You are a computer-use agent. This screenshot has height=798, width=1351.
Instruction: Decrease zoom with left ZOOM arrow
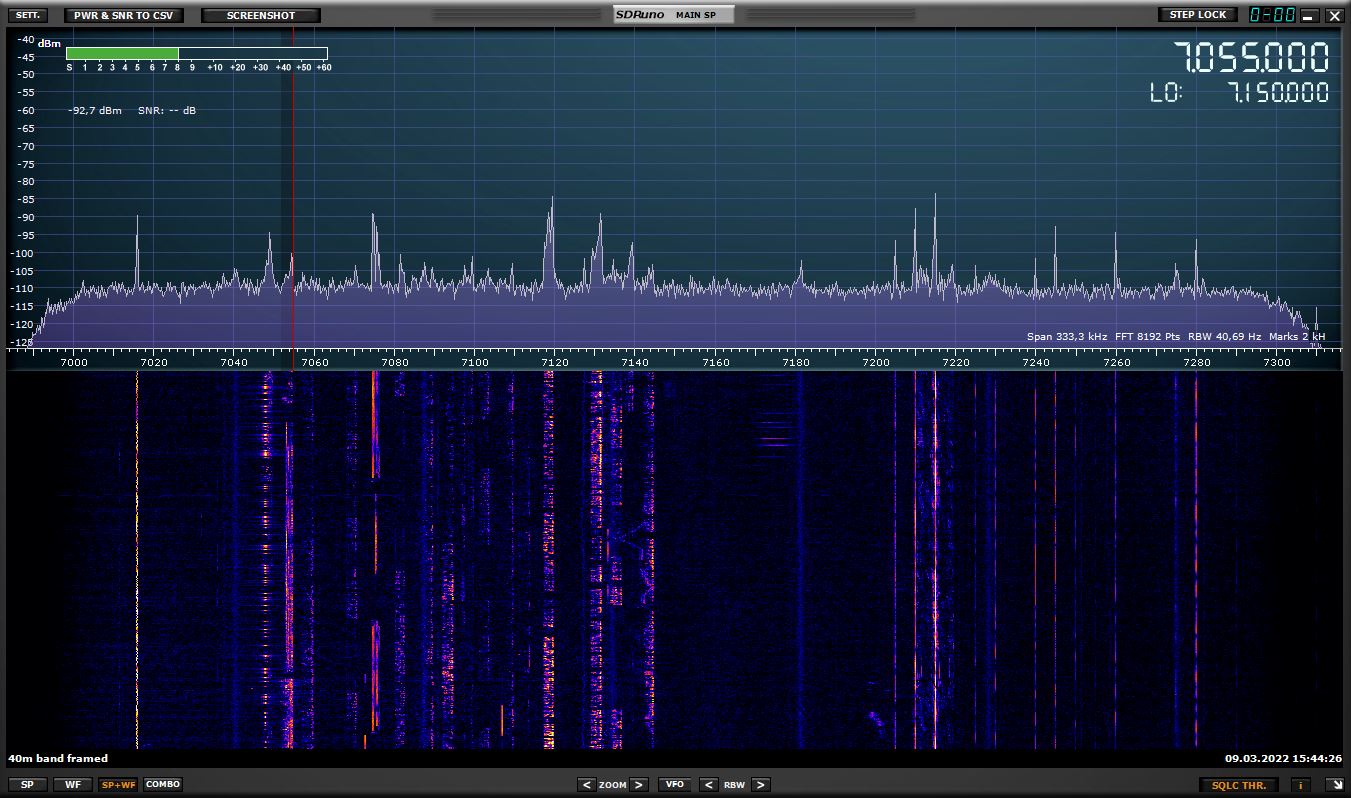pyautogui.click(x=587, y=785)
